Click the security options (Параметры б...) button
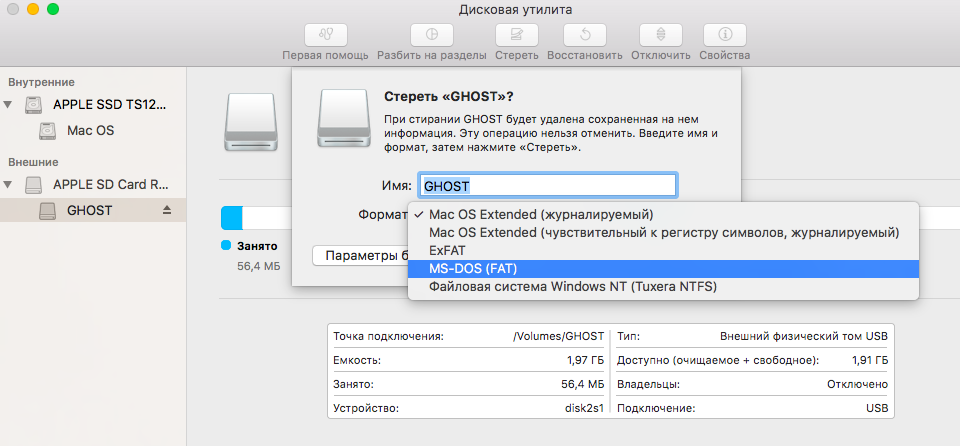Image resolution: width=960 pixels, height=446 pixels. pyautogui.click(x=361, y=255)
